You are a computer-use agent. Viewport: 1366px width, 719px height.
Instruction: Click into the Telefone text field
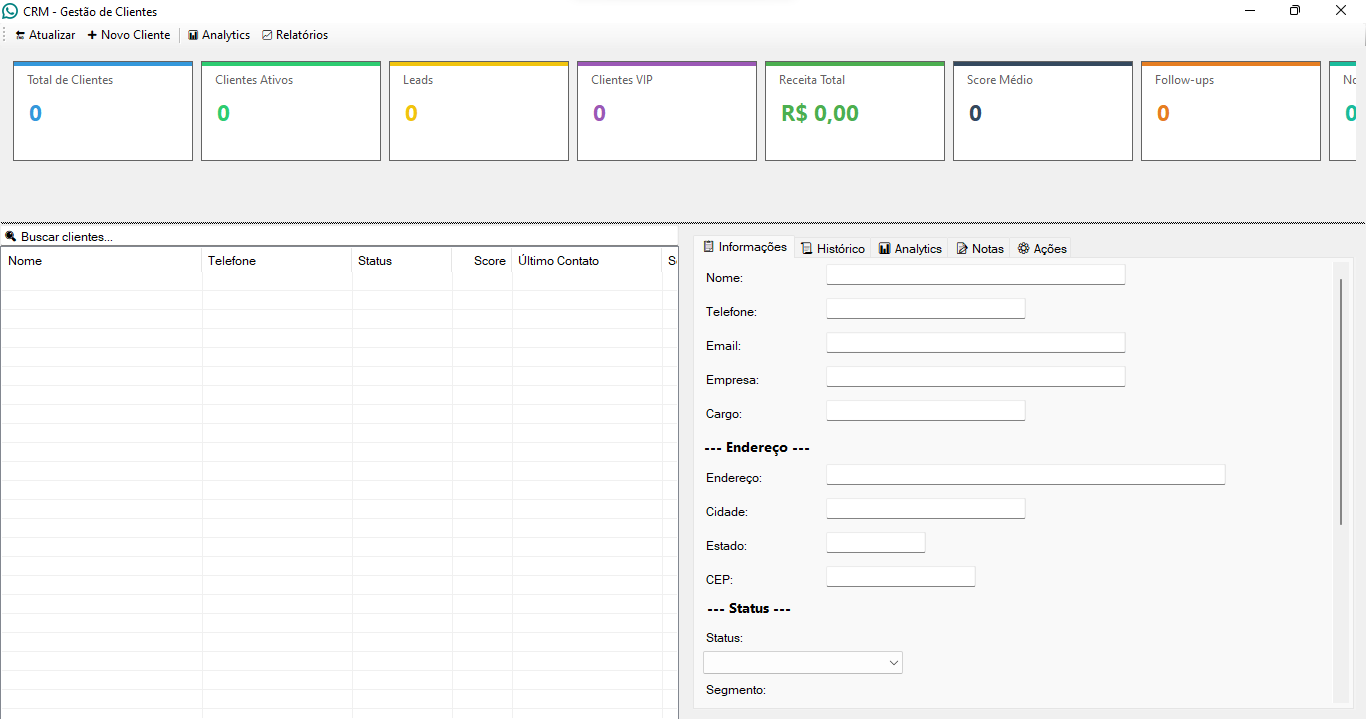tap(925, 309)
